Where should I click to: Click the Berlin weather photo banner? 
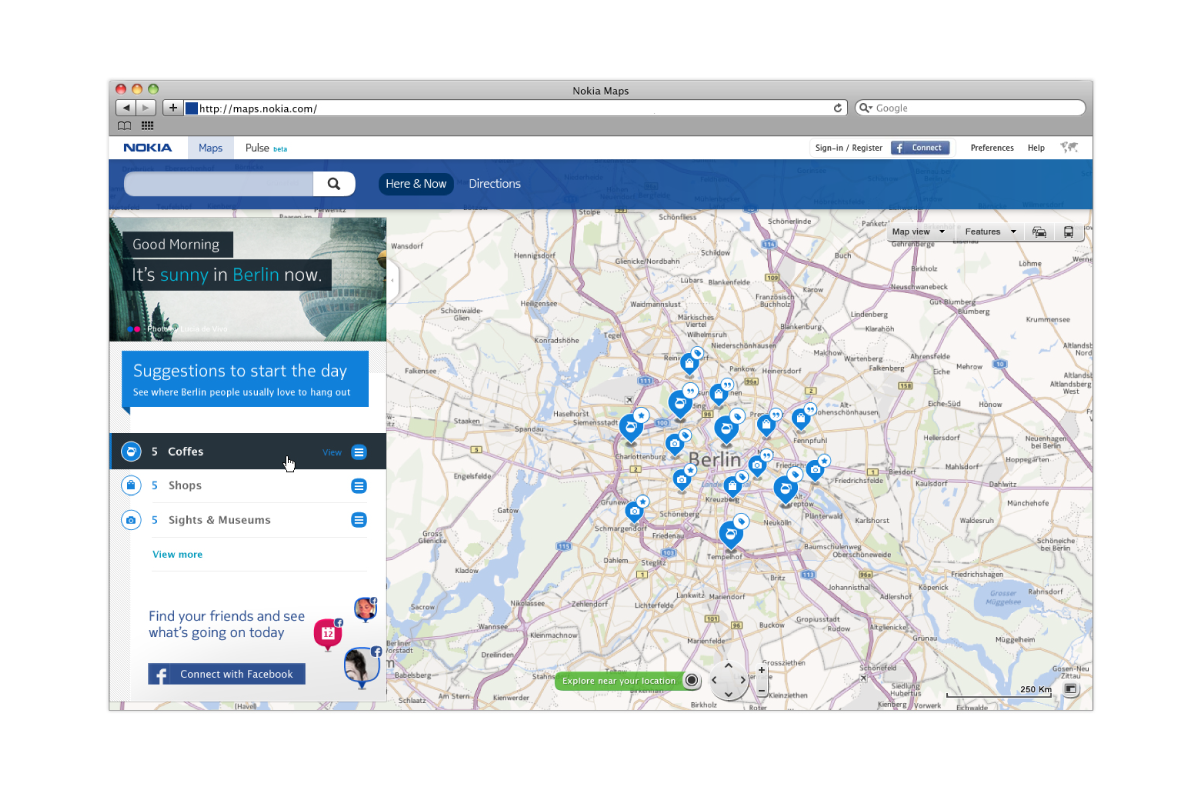pyautogui.click(x=248, y=280)
